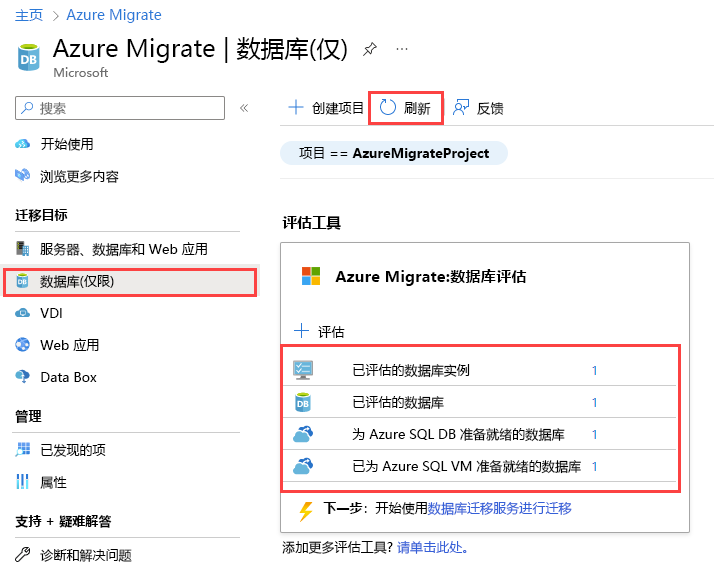This screenshot has height=567, width=714.
Task: Click the bars icon beside 属性
Action: [x=22, y=481]
